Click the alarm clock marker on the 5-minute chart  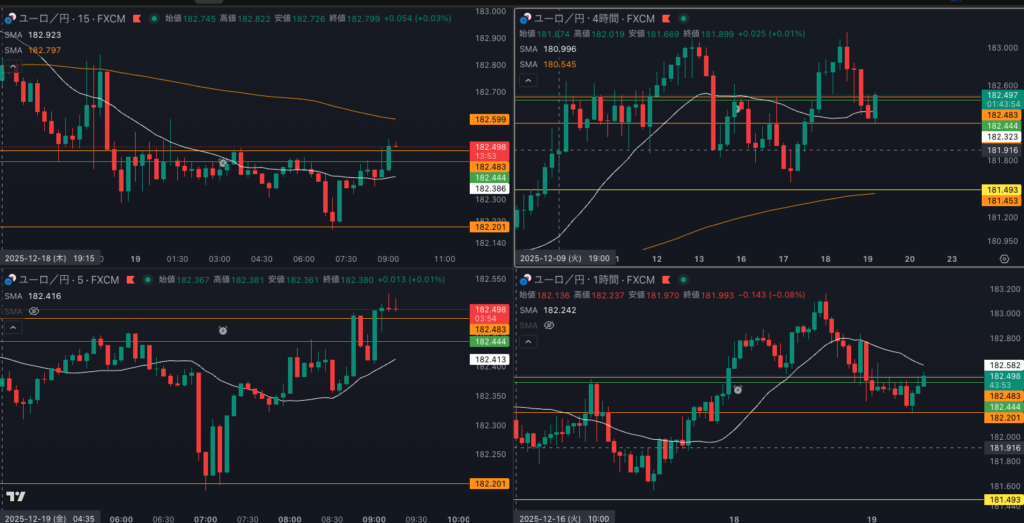(x=223, y=330)
